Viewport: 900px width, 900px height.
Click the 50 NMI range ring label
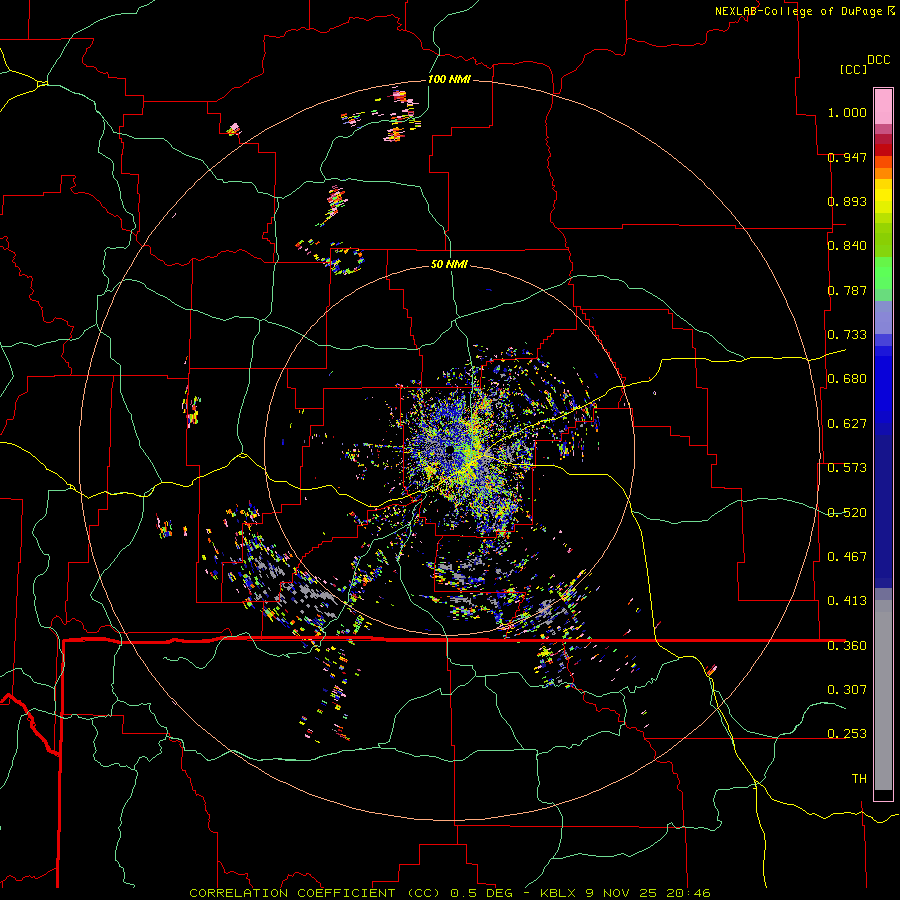click(449, 264)
